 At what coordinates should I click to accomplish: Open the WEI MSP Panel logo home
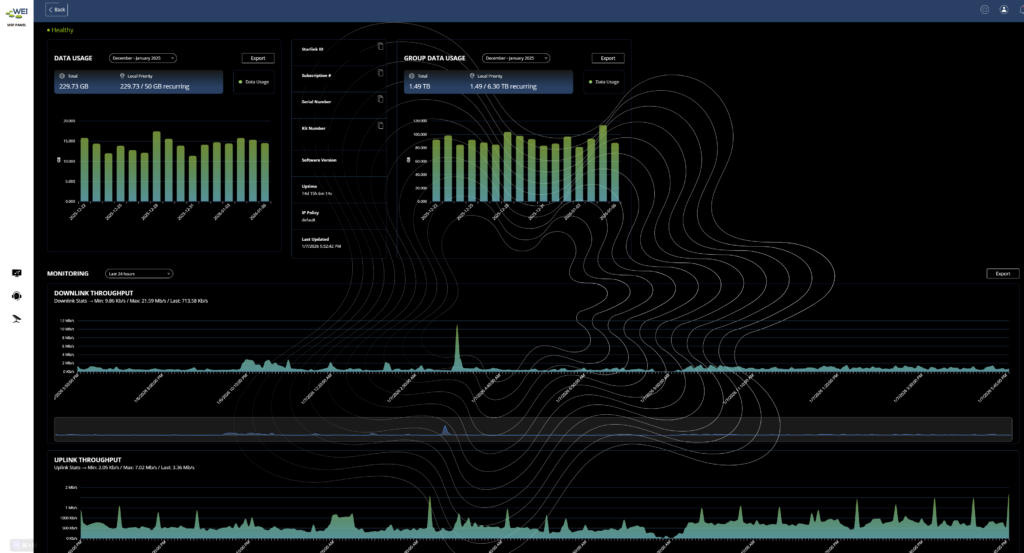point(16,16)
